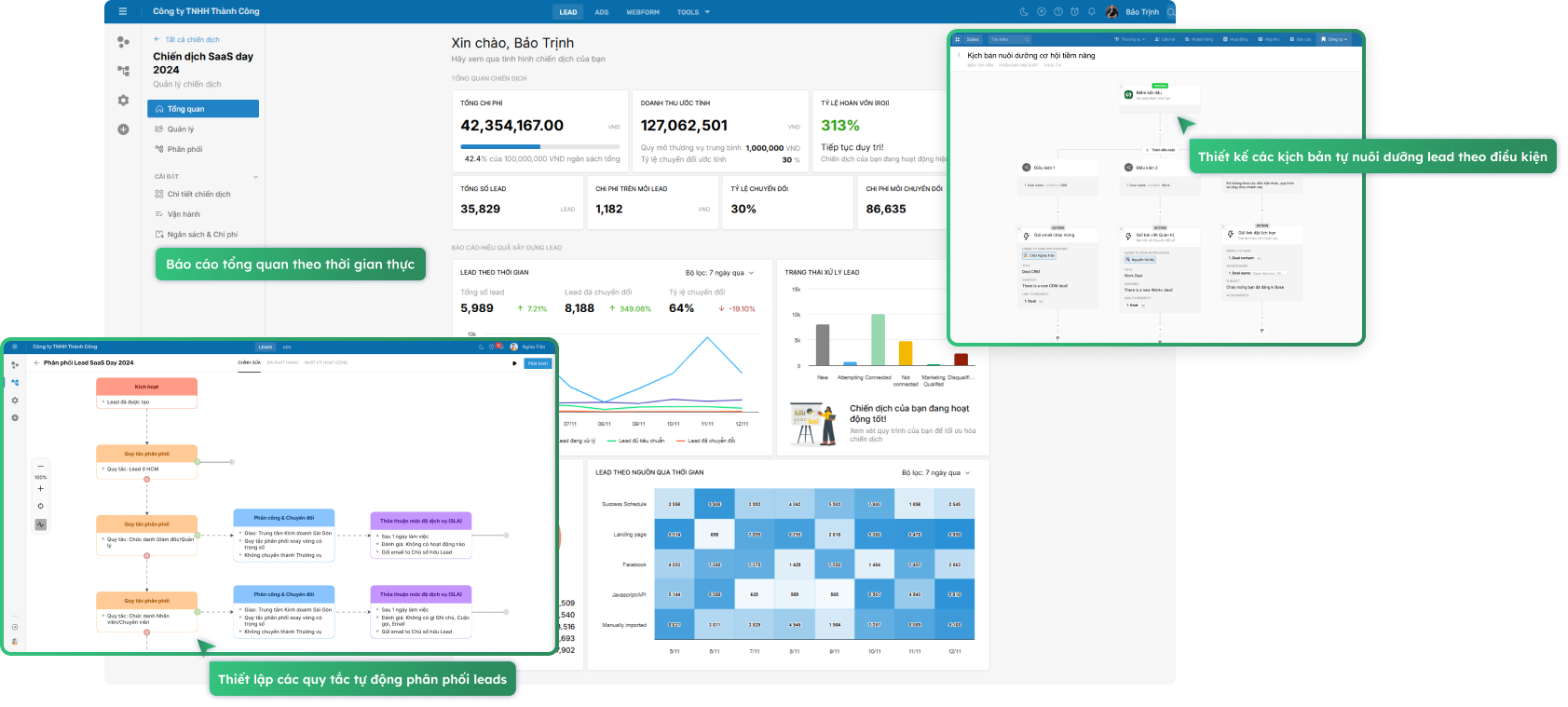Click distribution tree icon in Phân phối window rail
Viewport: 1568px width, 707px height.
15,382
